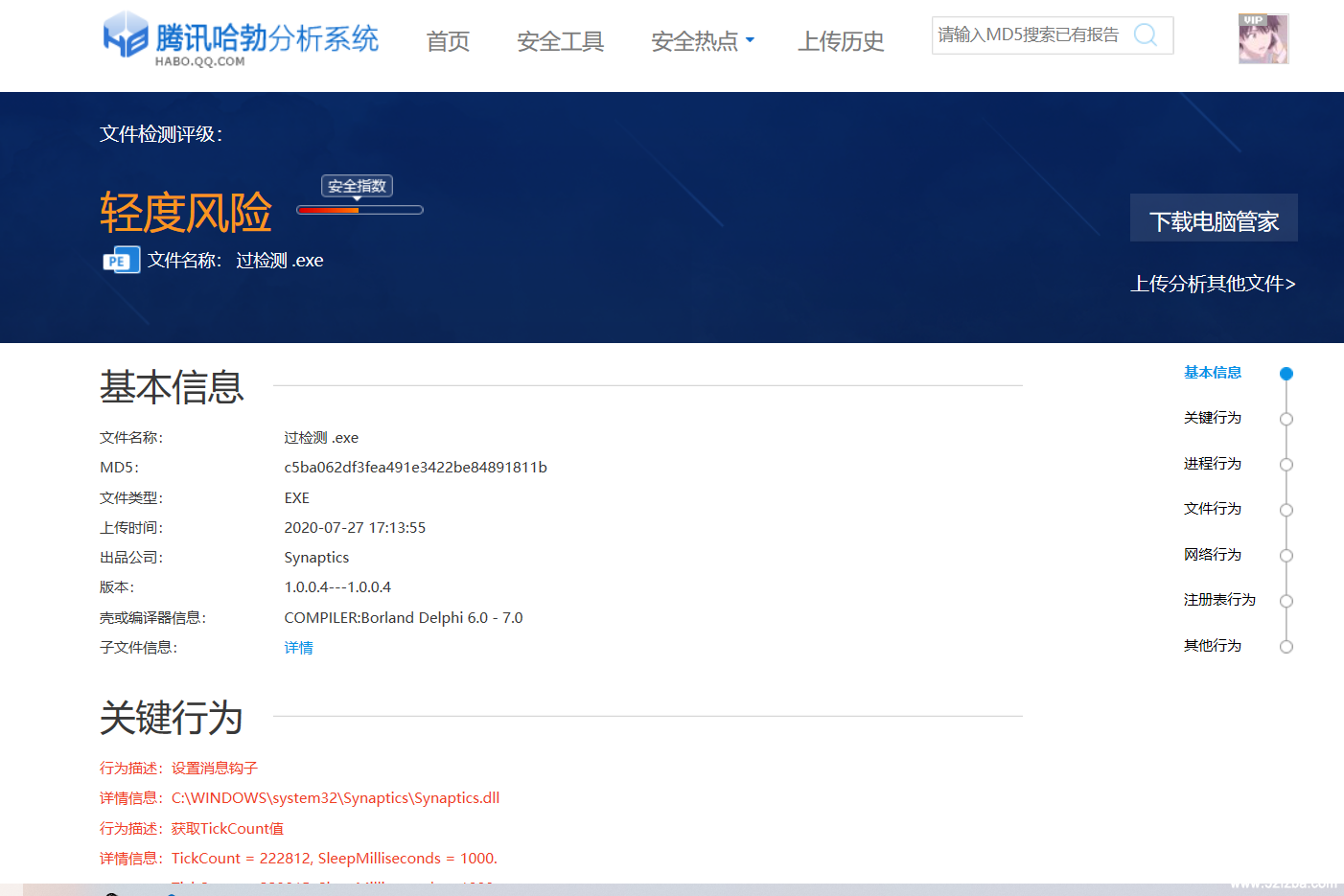
Task: Open 上传历史 page
Action: click(x=841, y=41)
